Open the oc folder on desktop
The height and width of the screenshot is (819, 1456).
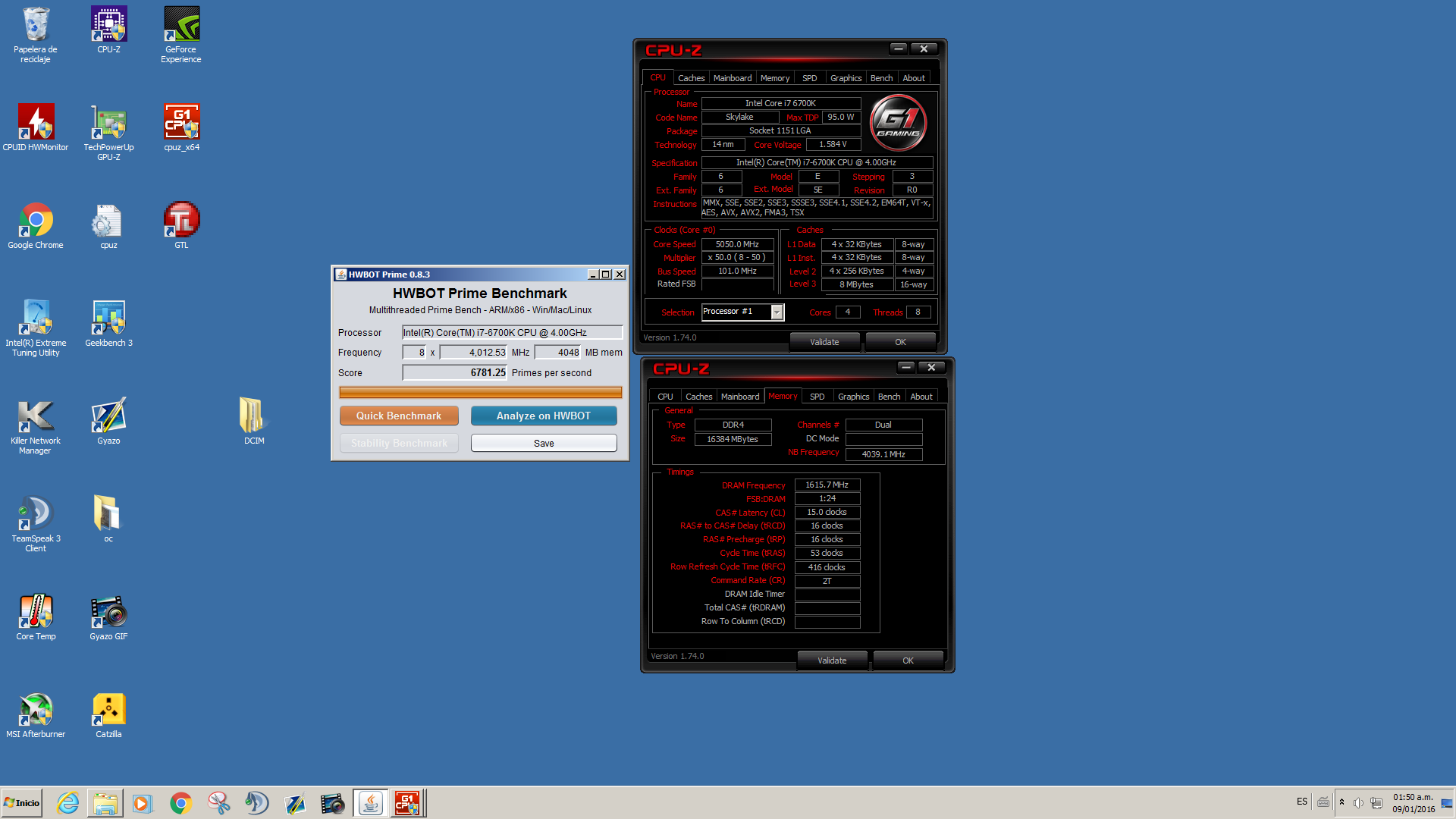point(108,519)
